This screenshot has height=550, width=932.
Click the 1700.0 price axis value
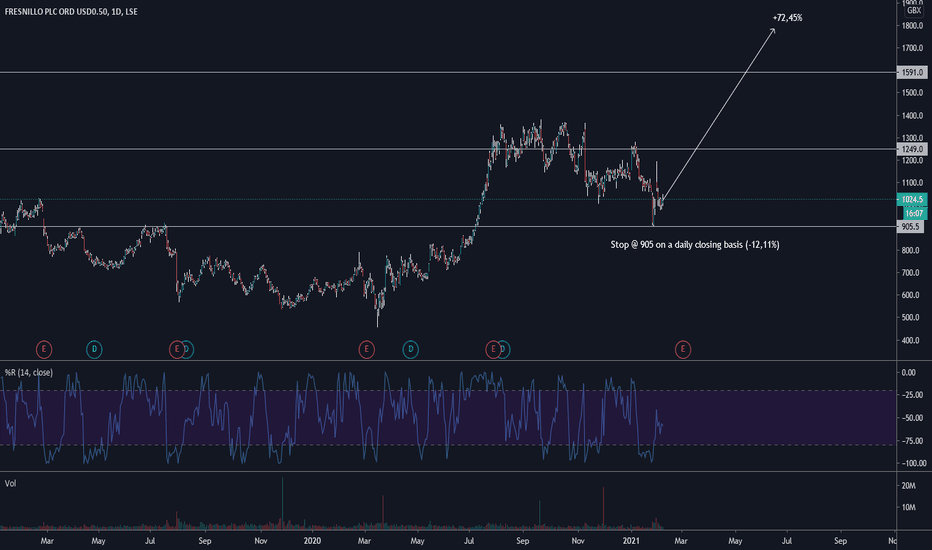point(912,48)
